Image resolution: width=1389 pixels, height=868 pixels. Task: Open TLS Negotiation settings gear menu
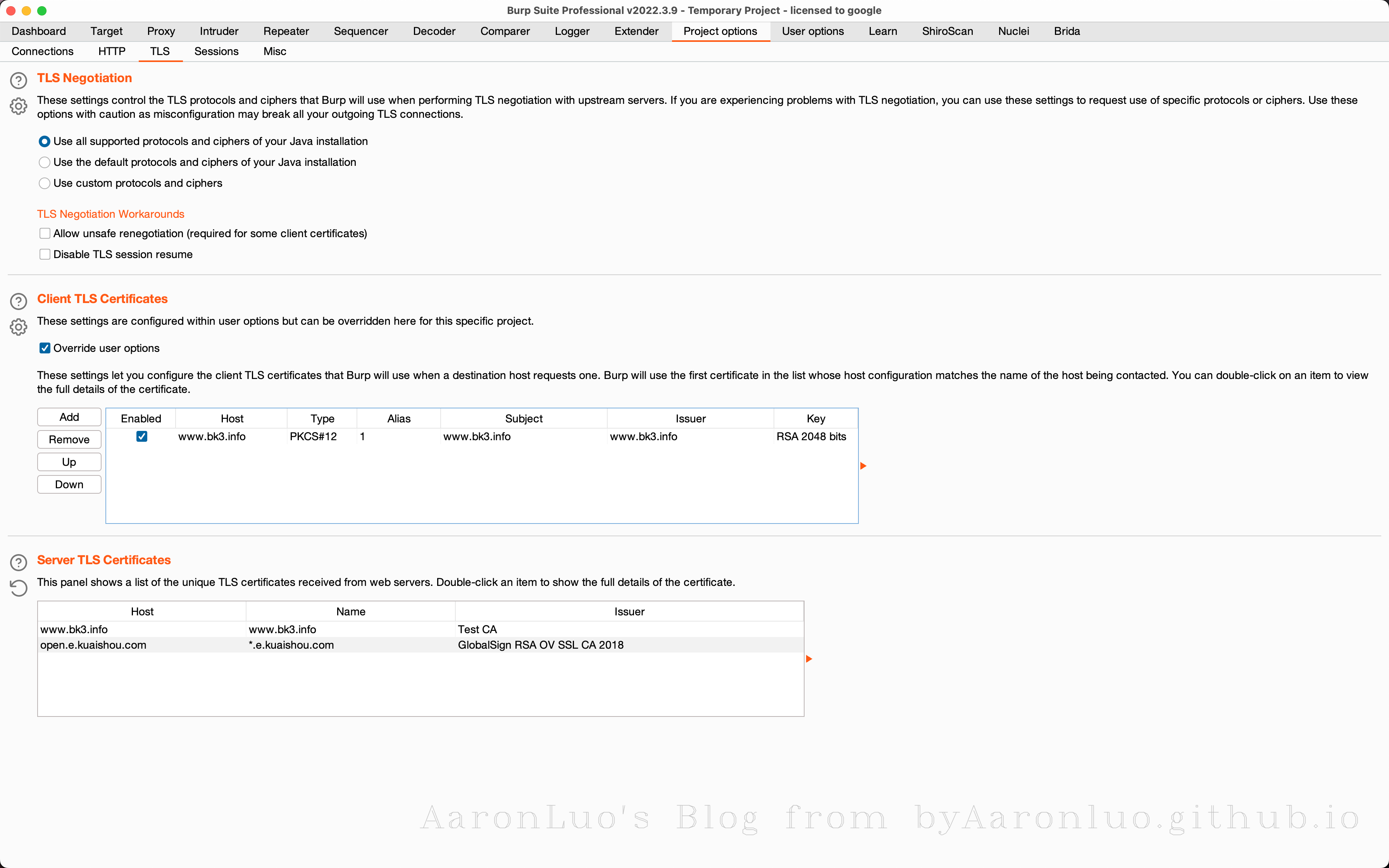pyautogui.click(x=18, y=106)
